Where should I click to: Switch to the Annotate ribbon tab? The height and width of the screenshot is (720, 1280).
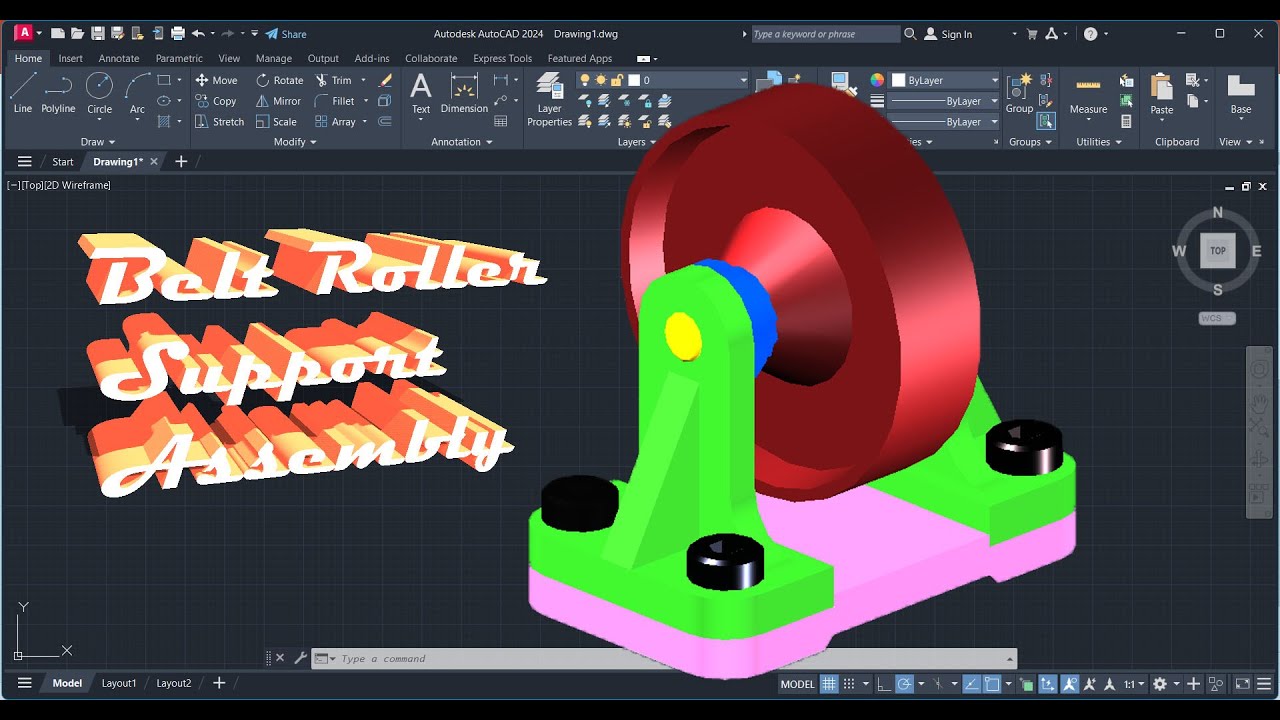tap(119, 59)
